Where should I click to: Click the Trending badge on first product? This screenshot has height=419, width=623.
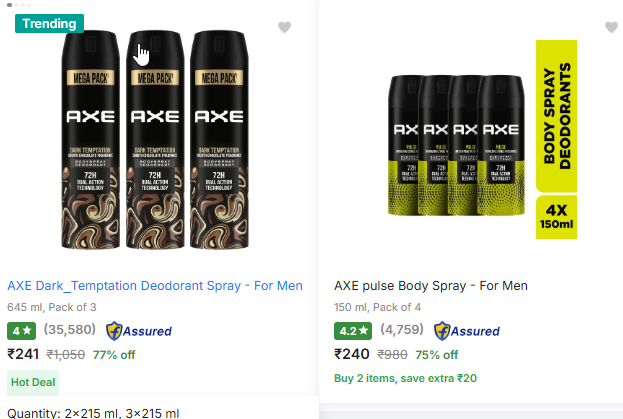(x=49, y=23)
